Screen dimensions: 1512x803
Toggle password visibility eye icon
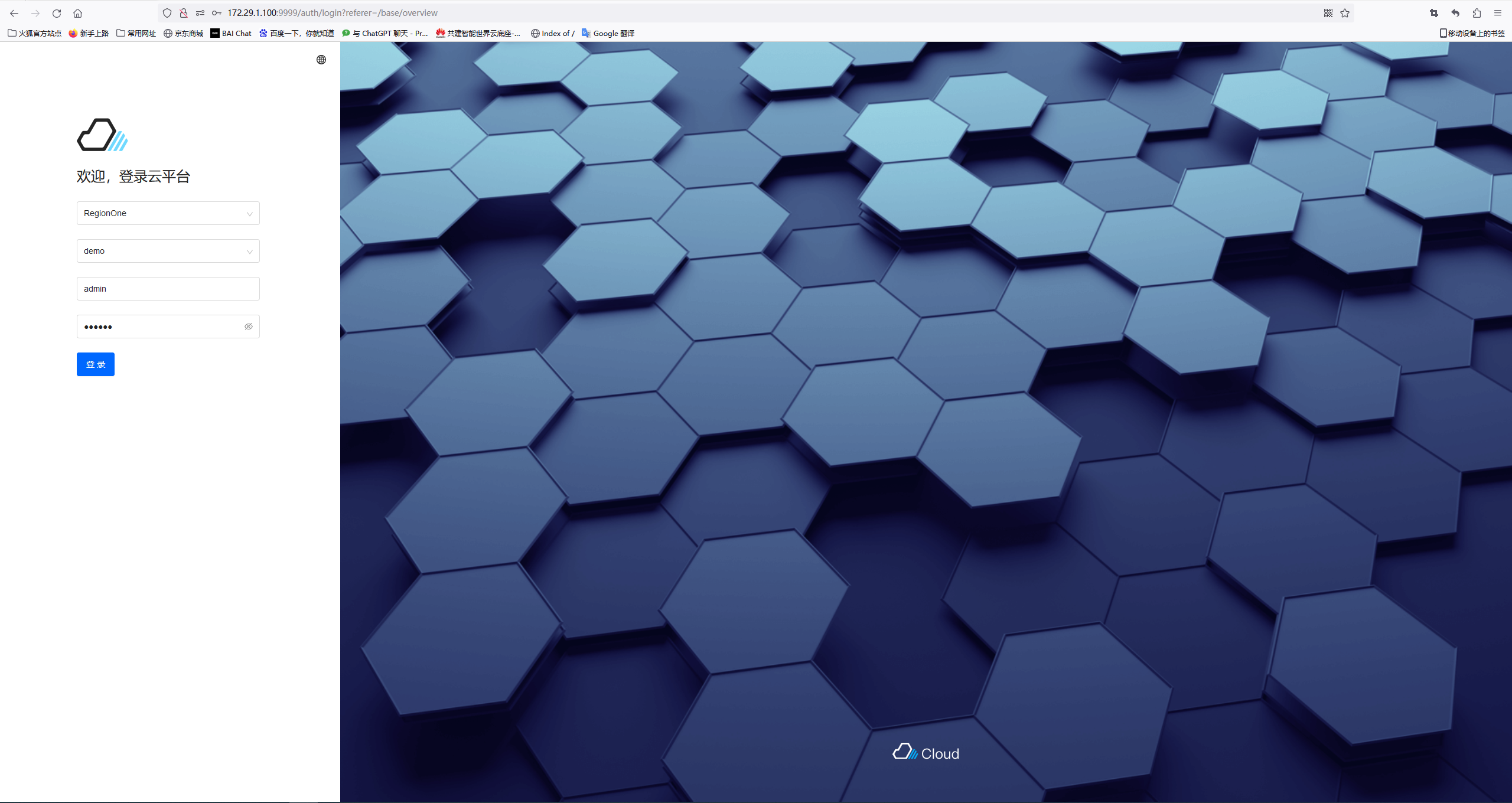249,327
